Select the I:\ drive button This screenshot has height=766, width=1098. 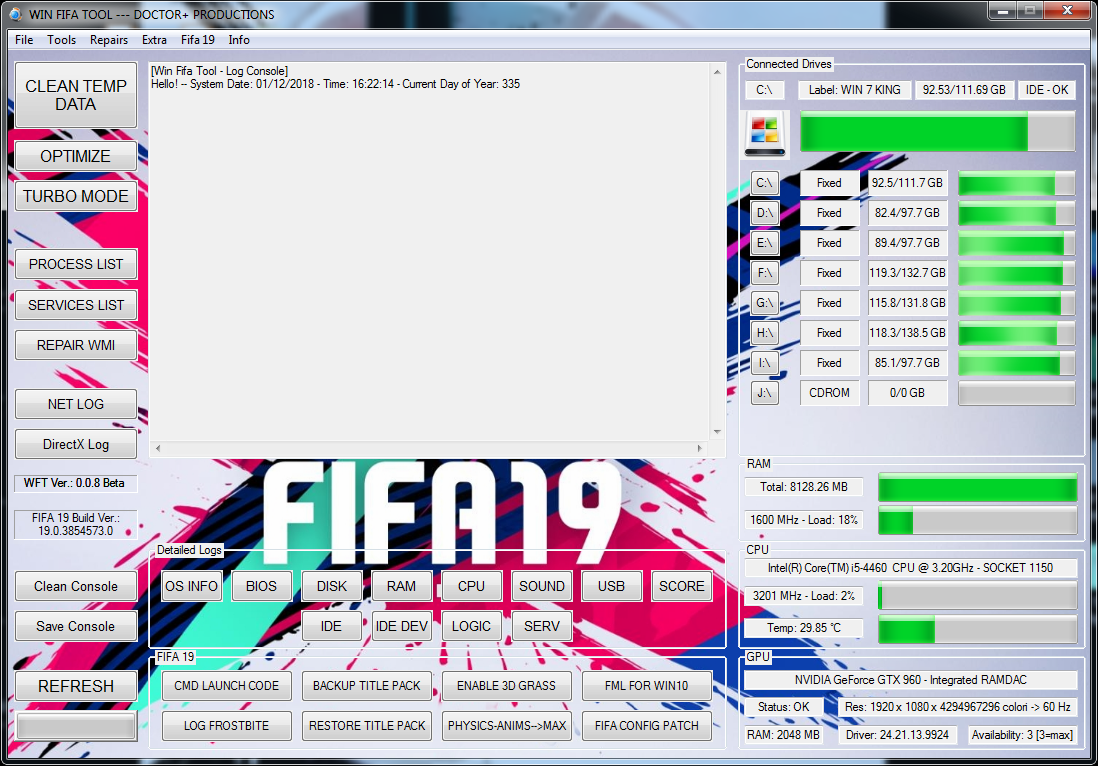pos(764,363)
